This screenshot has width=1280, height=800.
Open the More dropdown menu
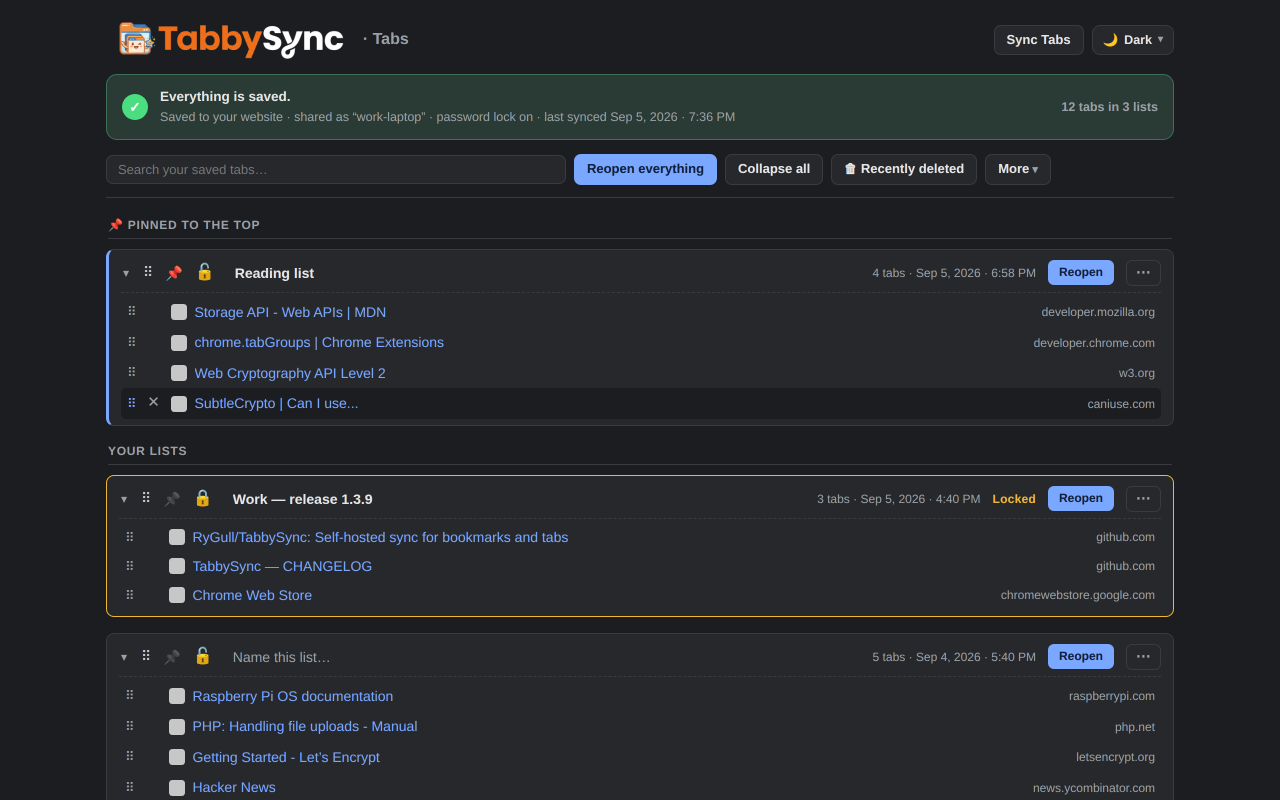click(1018, 169)
